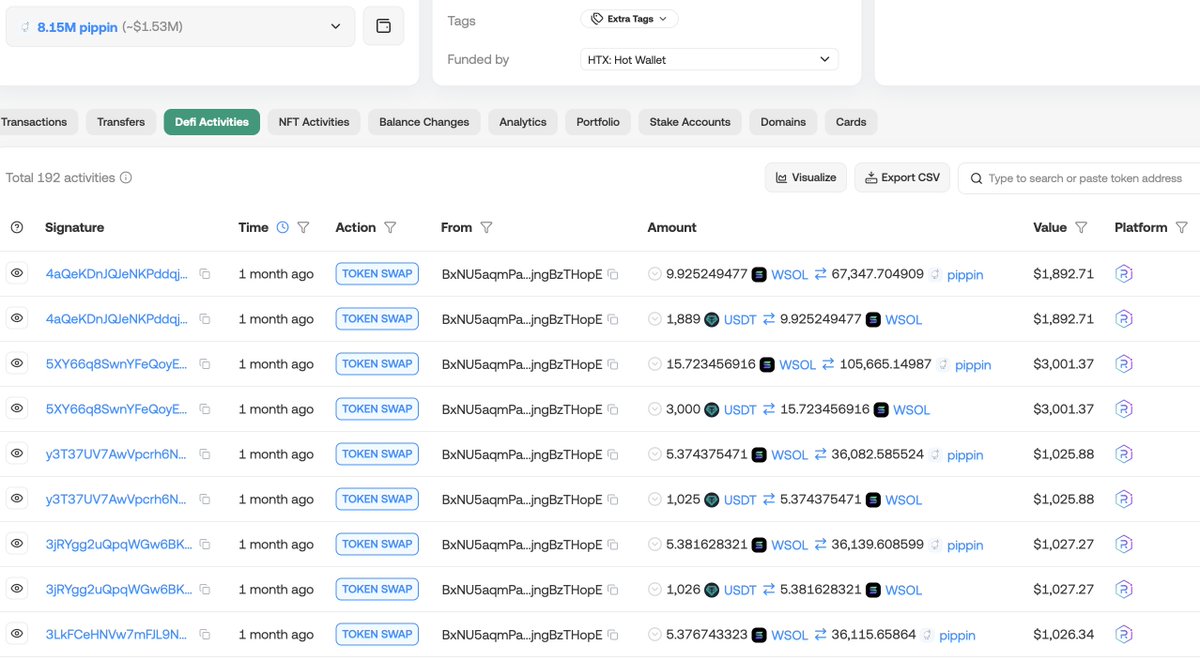This screenshot has height=661, width=1200.
Task: Toggle eye icon for first 4aQeKDnJQJe row
Action: tap(17, 273)
